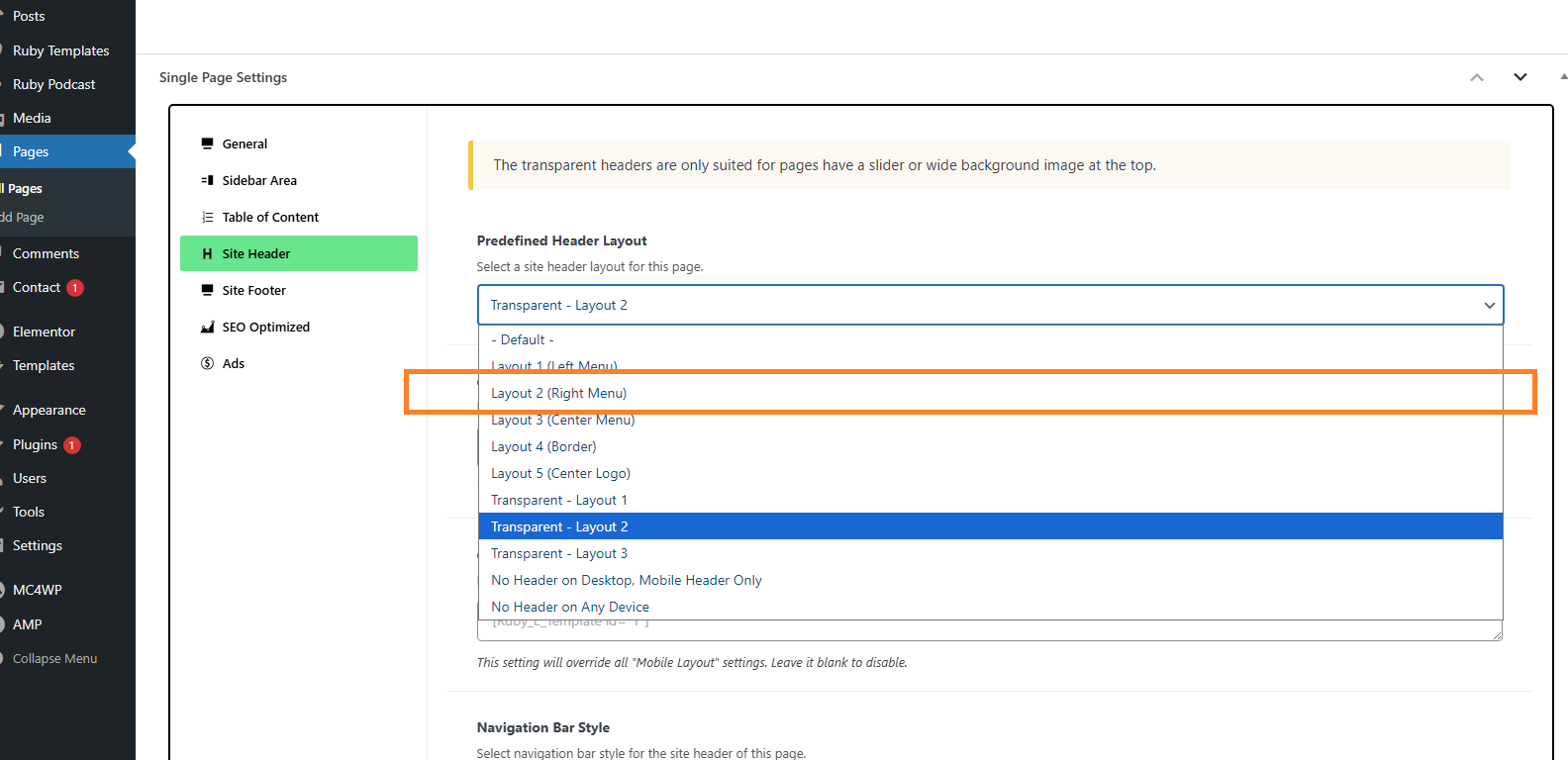Click the 'Select a site header layout' description
1568x760 pixels.
point(590,266)
